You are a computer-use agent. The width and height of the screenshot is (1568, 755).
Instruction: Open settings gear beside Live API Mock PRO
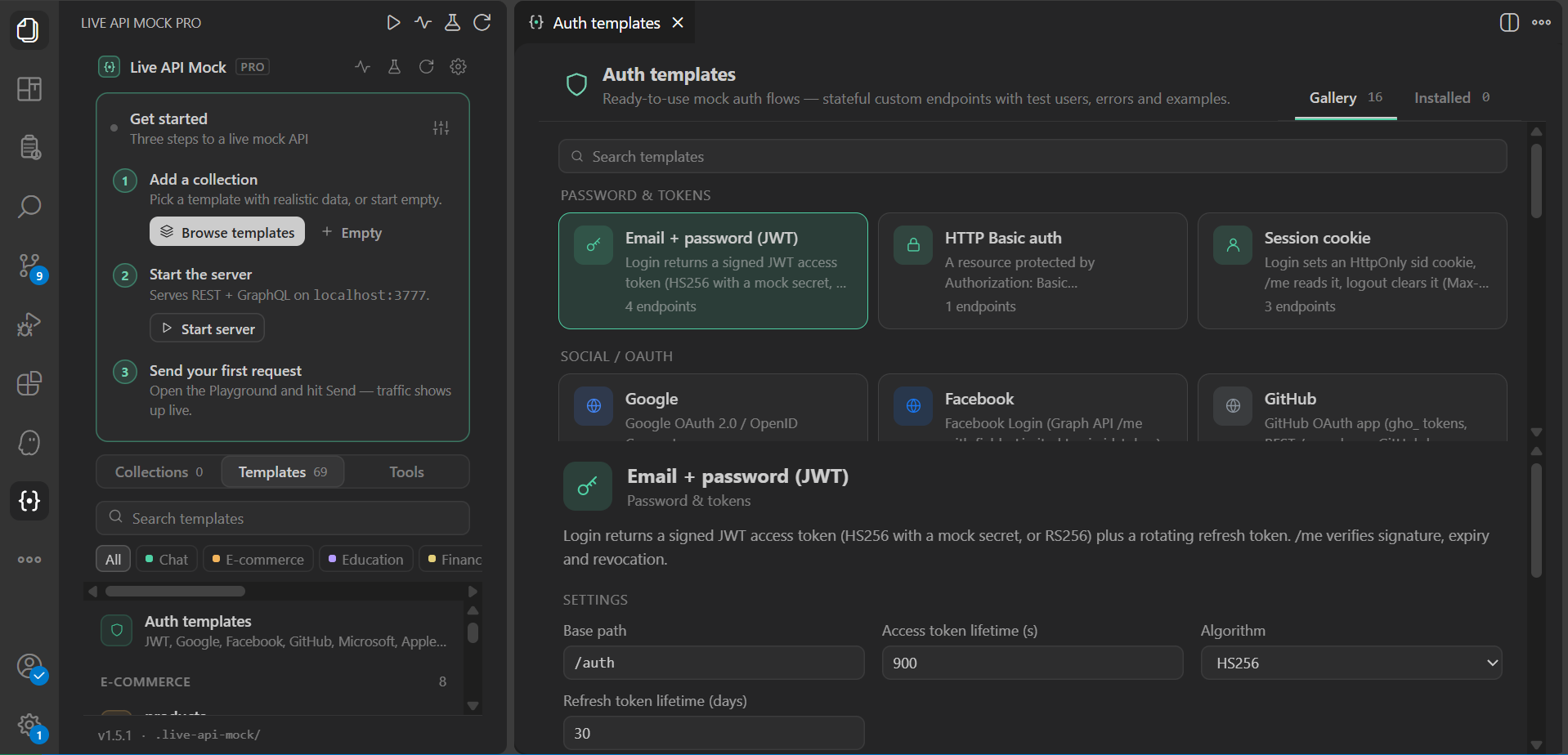pos(458,67)
